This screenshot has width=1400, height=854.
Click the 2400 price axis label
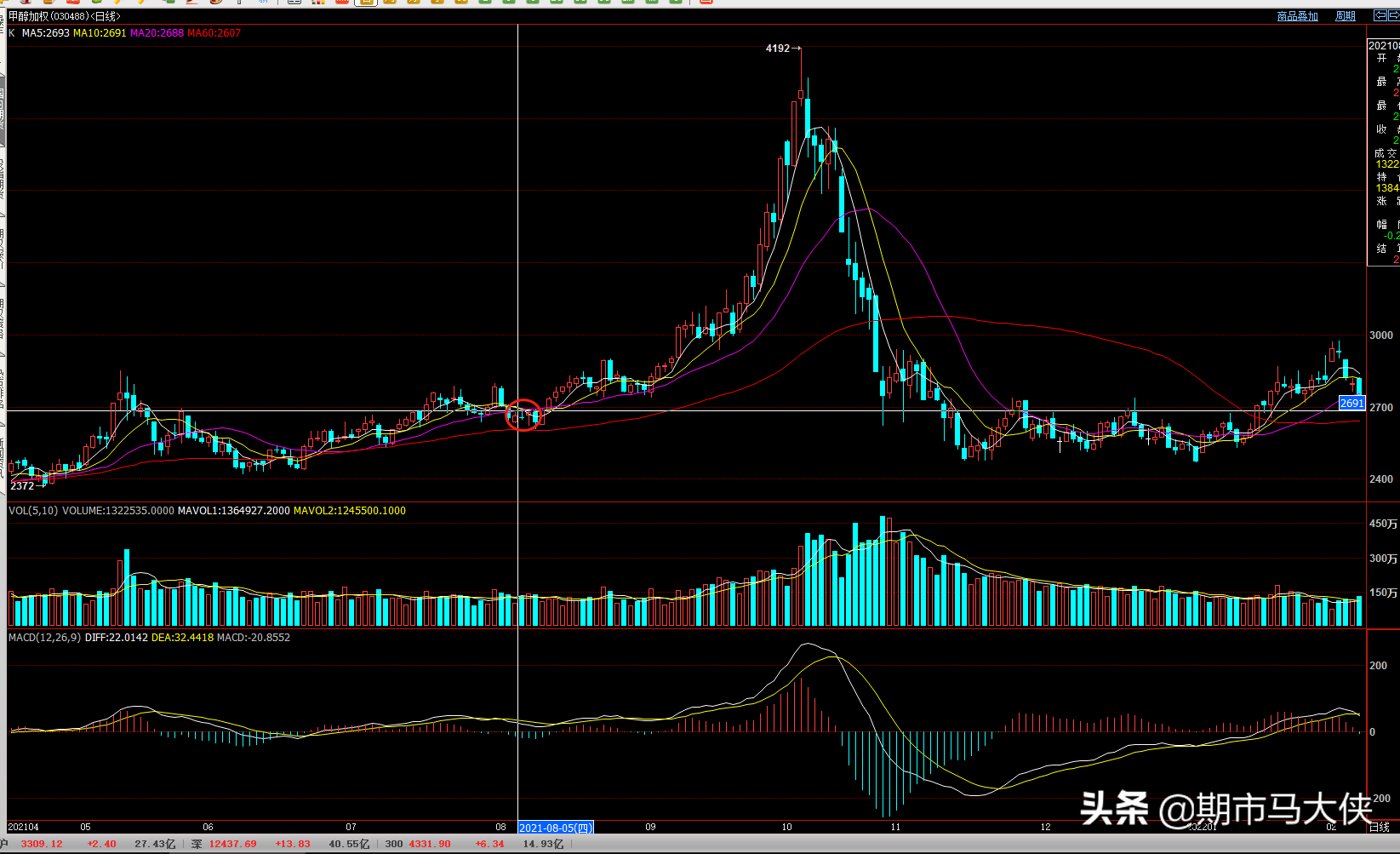(x=1381, y=479)
